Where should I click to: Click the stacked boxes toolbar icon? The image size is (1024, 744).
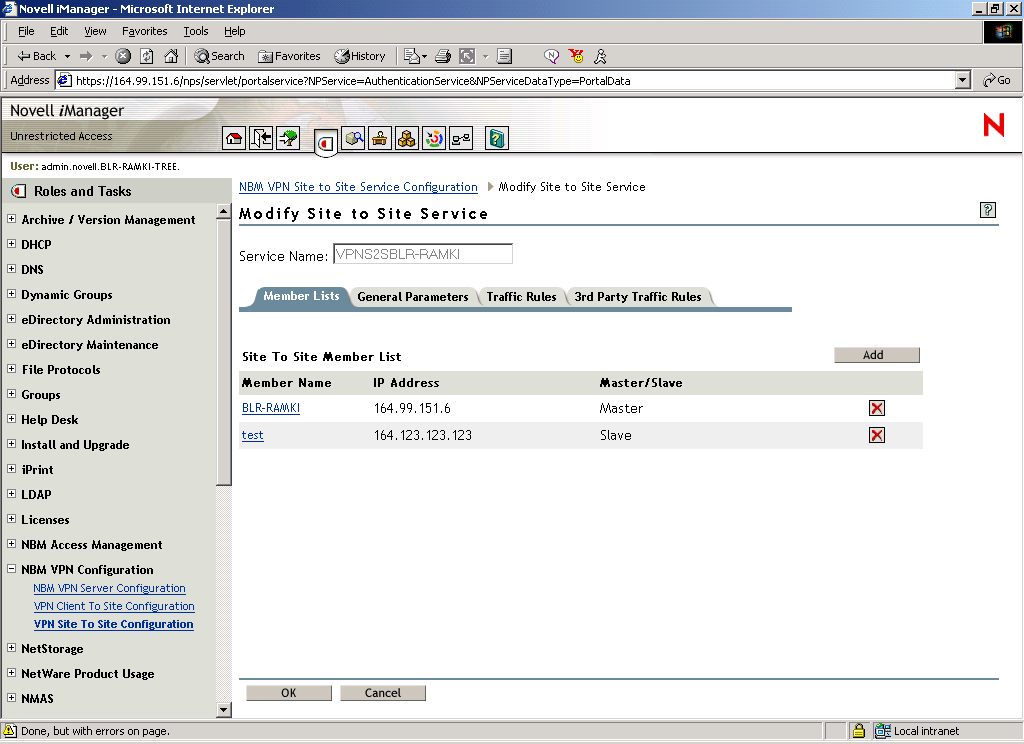407,138
